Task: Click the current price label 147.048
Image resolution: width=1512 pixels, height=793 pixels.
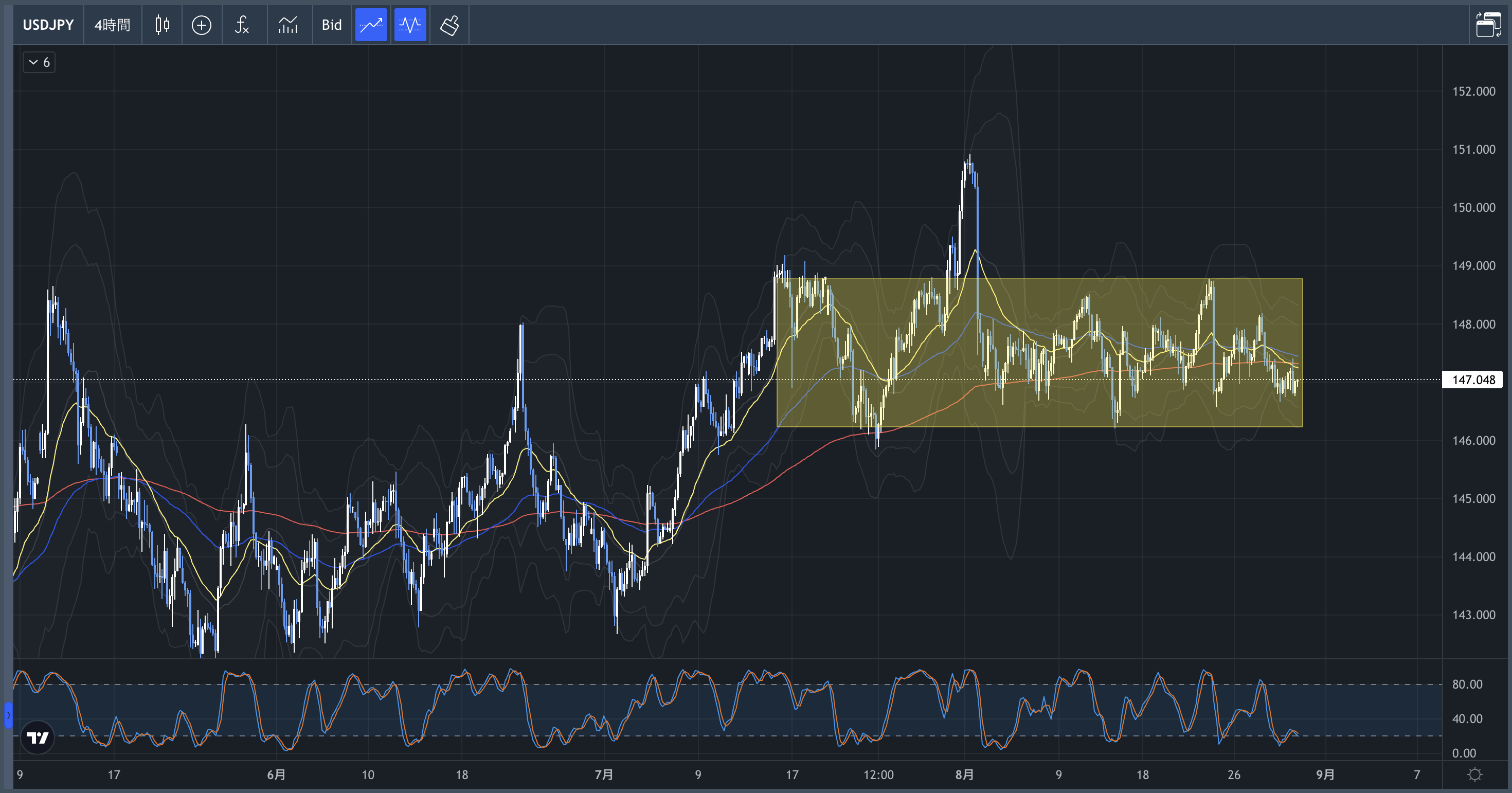Action: tap(1473, 380)
